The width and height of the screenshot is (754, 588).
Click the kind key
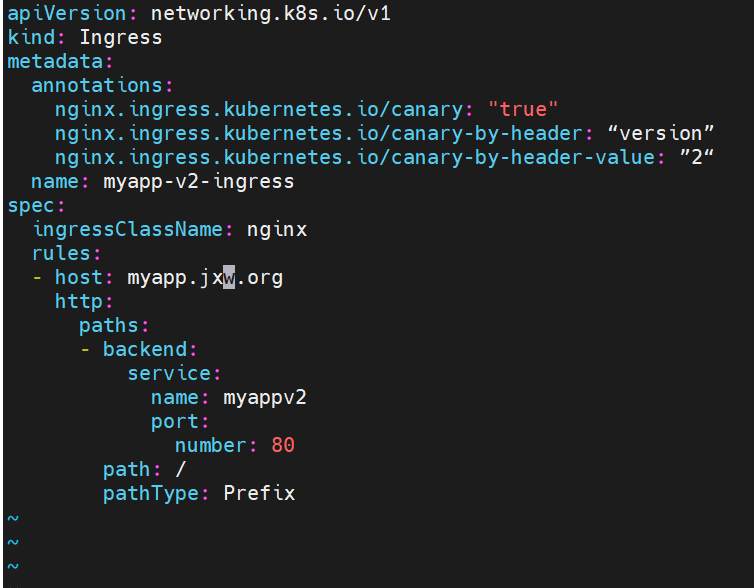click(31, 38)
